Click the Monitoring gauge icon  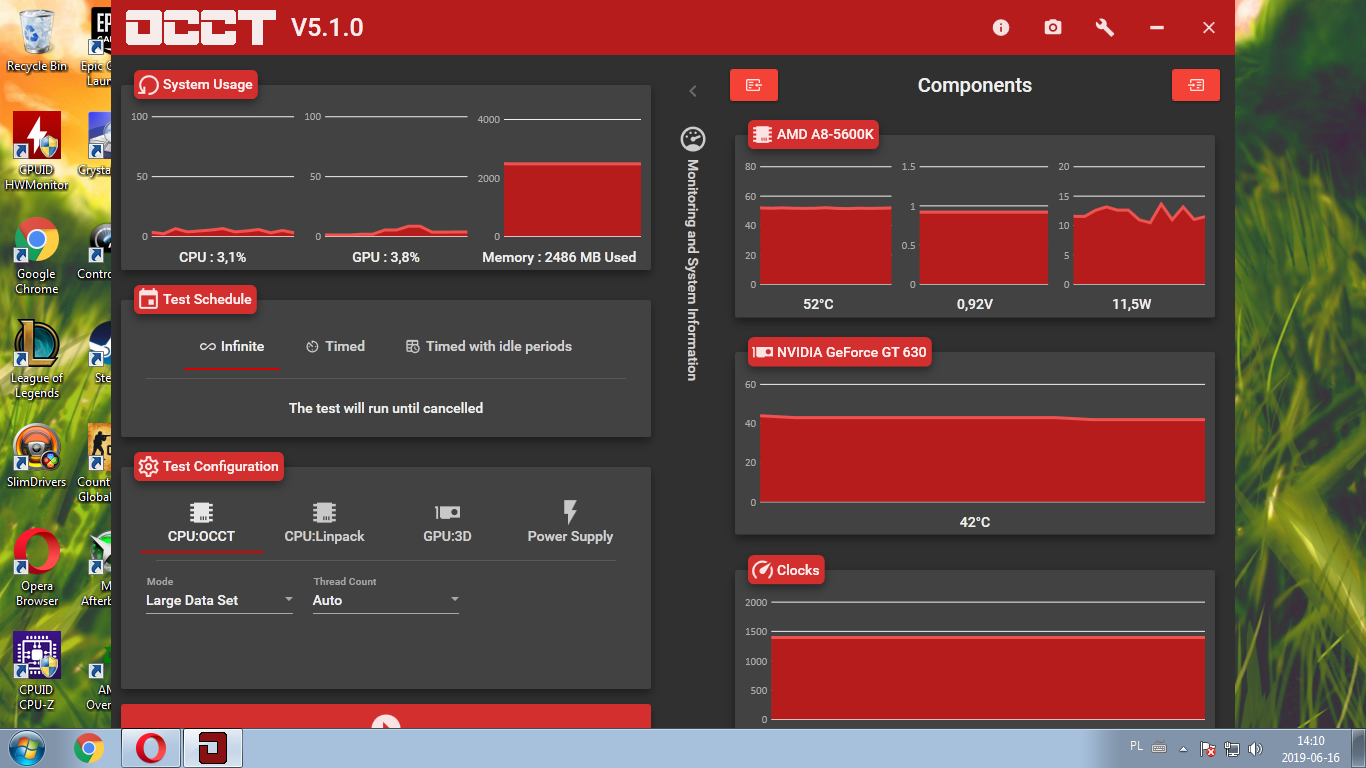click(x=692, y=139)
